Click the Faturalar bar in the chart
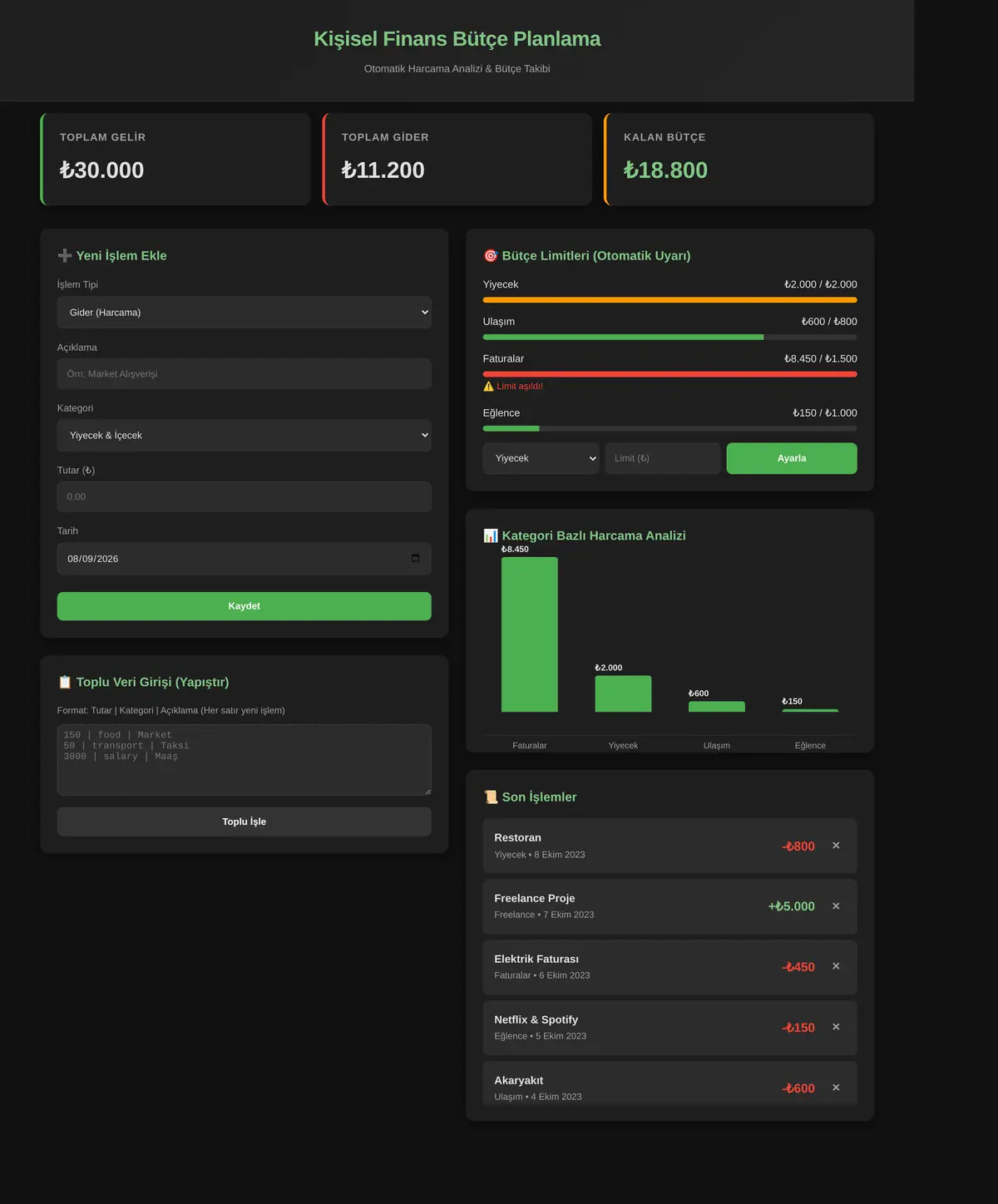This screenshot has height=1204, width=998. click(x=530, y=634)
